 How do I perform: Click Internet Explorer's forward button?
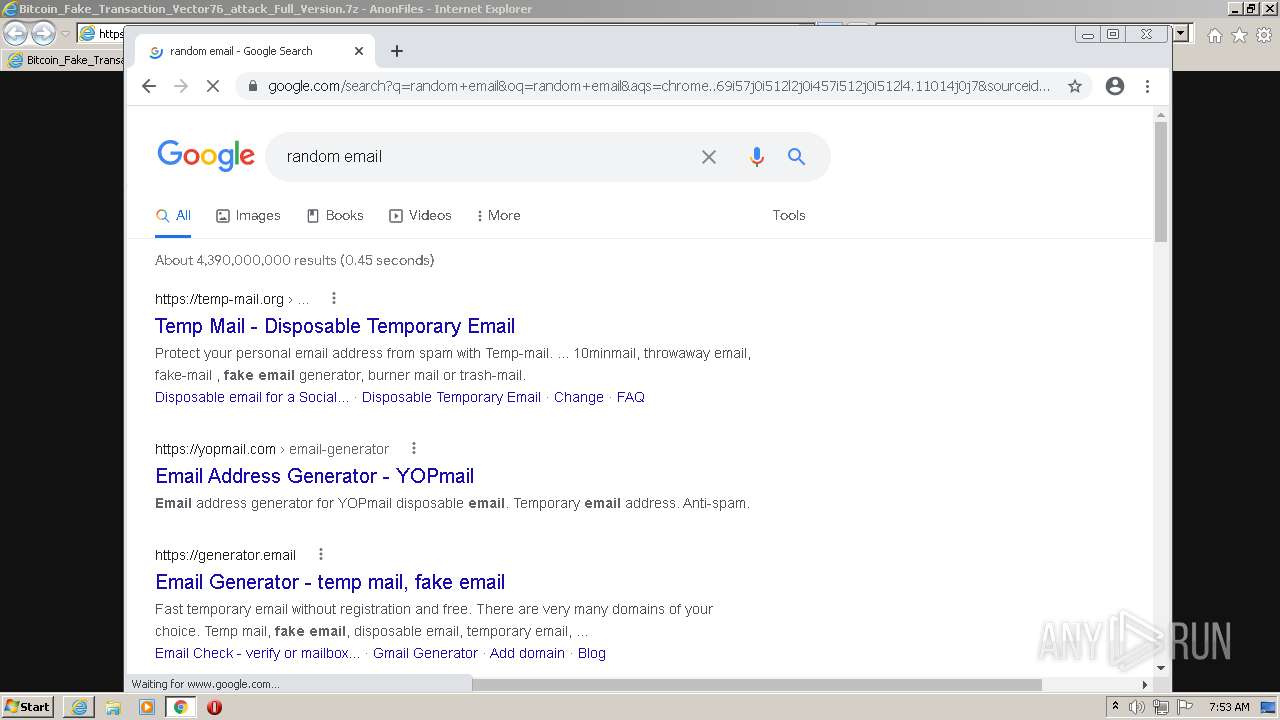pyautogui.click(x=43, y=33)
